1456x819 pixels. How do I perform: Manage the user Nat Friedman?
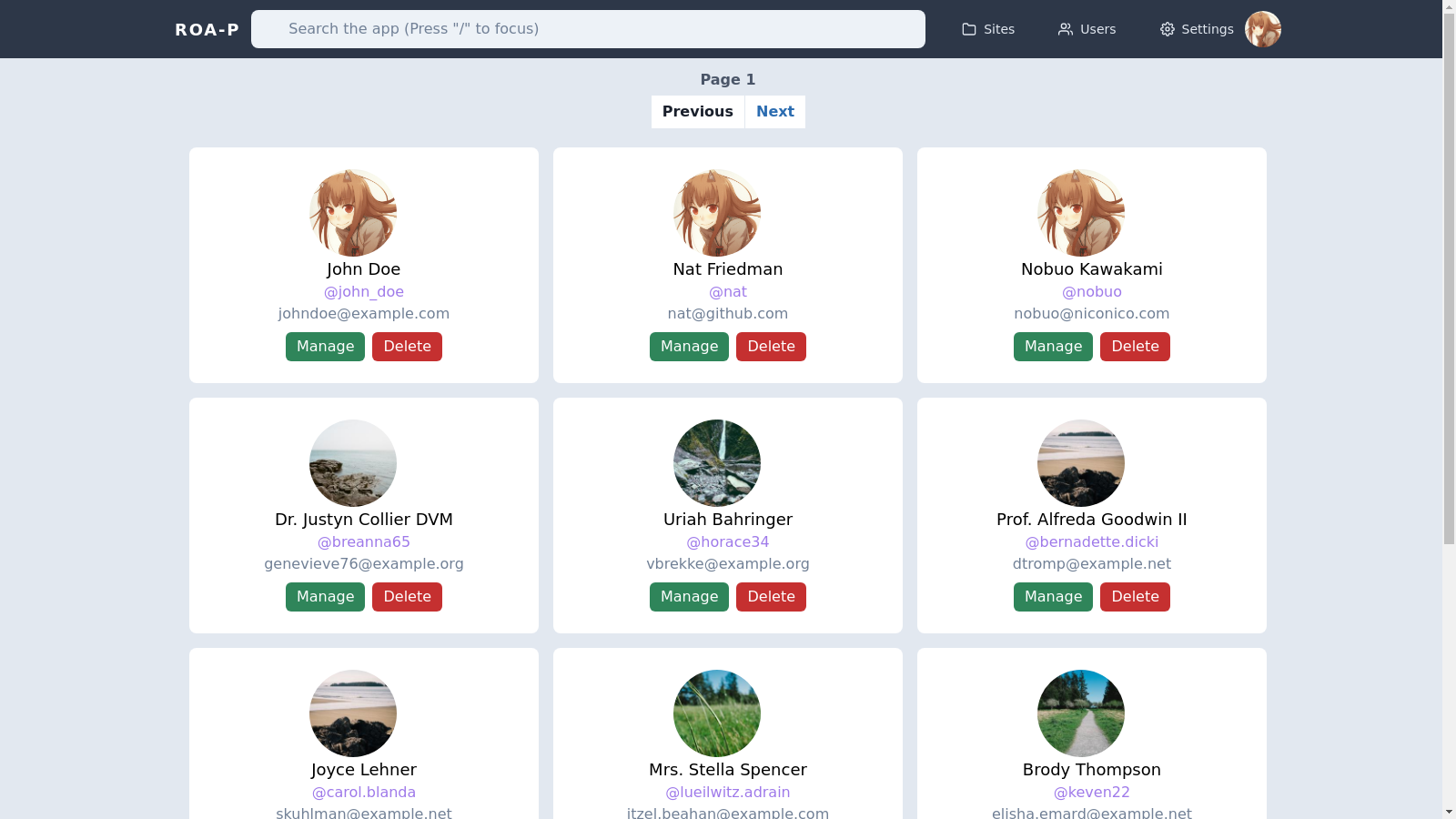pos(689,346)
